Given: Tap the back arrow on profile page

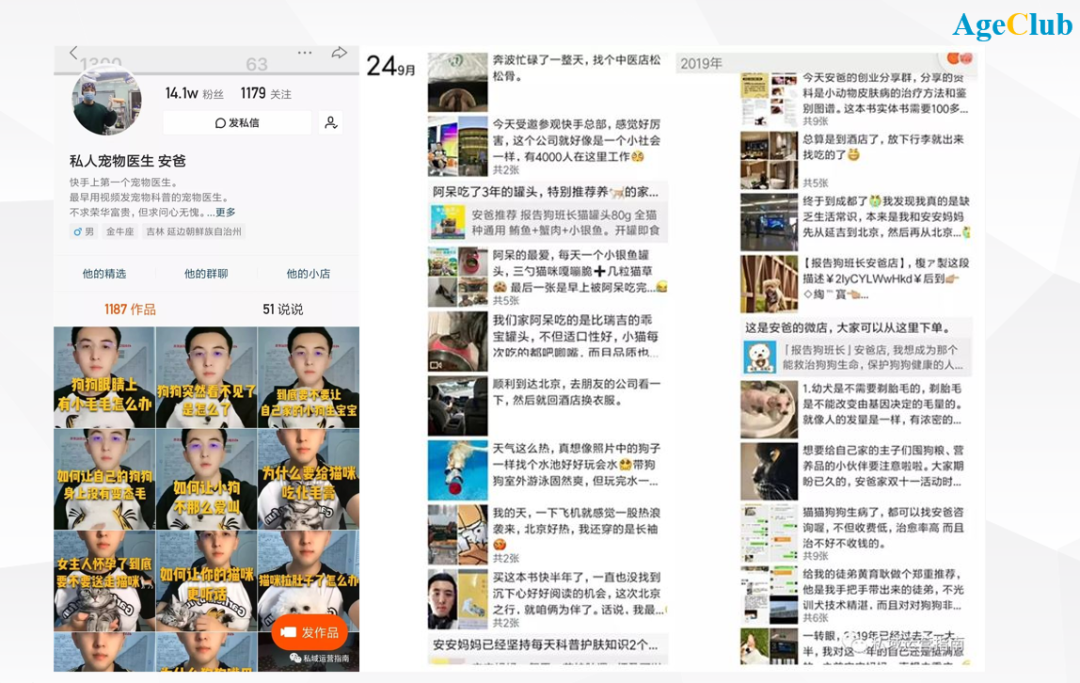Looking at the screenshot, I should (x=74, y=52).
